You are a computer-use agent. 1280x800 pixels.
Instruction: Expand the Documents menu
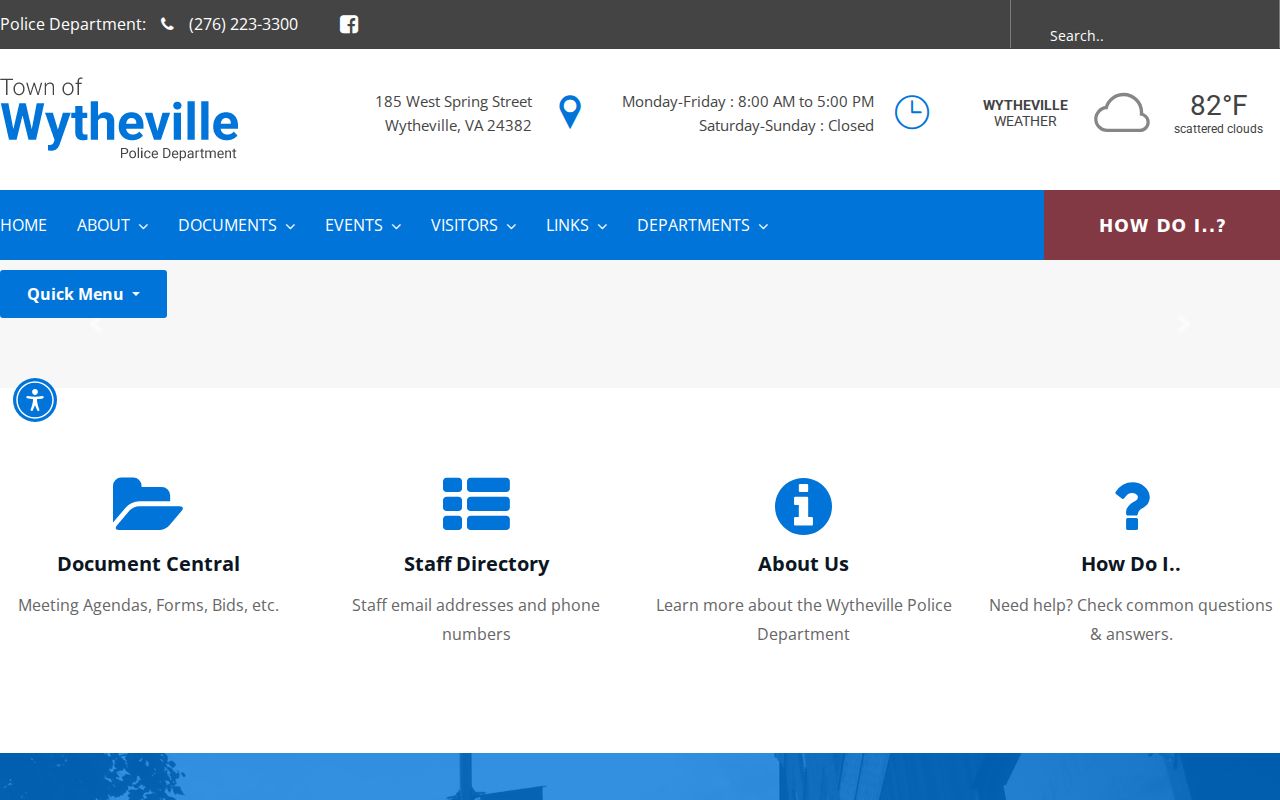236,225
